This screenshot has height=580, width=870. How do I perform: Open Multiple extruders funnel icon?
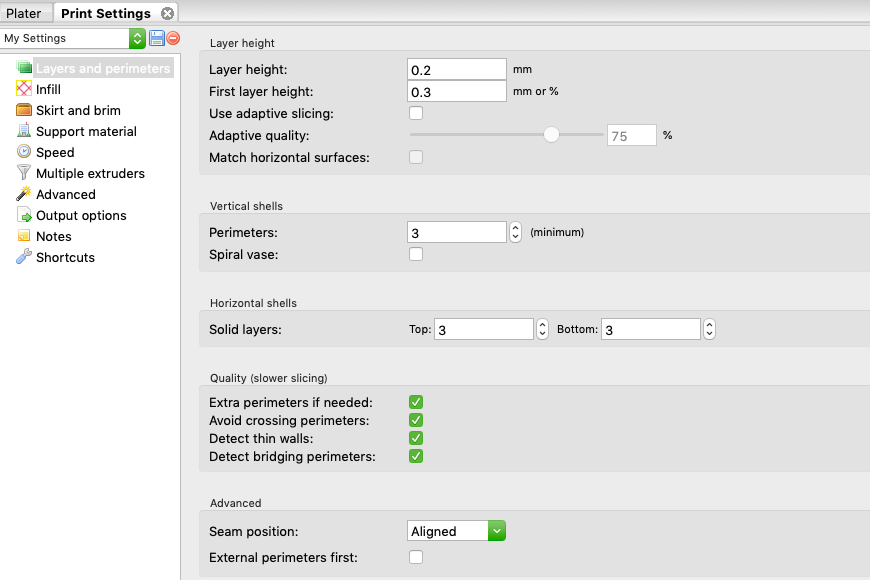(x=24, y=173)
